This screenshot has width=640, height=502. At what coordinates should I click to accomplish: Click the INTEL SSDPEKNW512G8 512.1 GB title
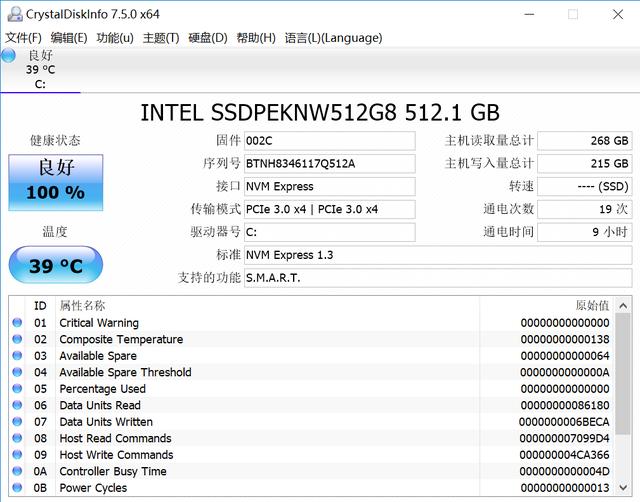tap(320, 113)
